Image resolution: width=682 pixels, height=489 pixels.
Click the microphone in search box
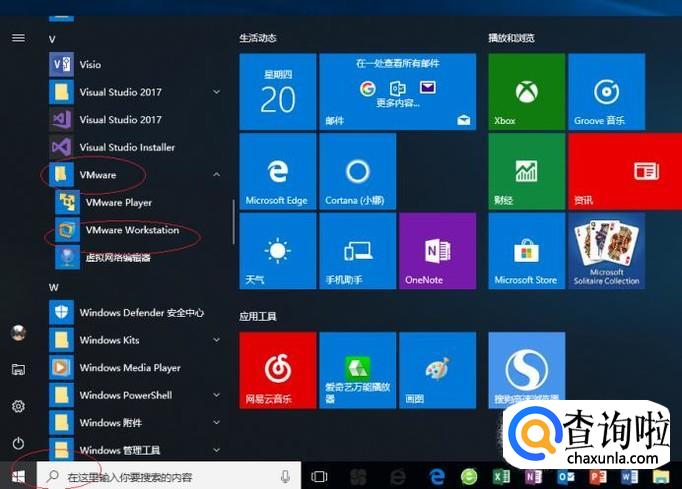coord(285,477)
